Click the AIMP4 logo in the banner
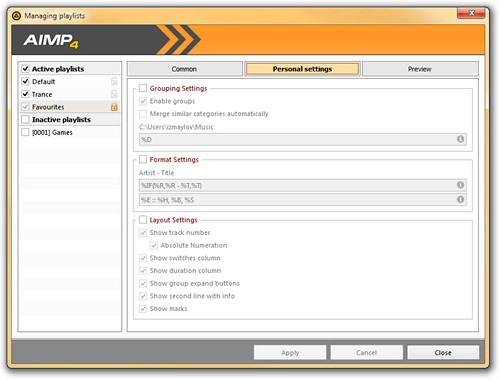The width and height of the screenshot is (500, 380). pos(51,41)
